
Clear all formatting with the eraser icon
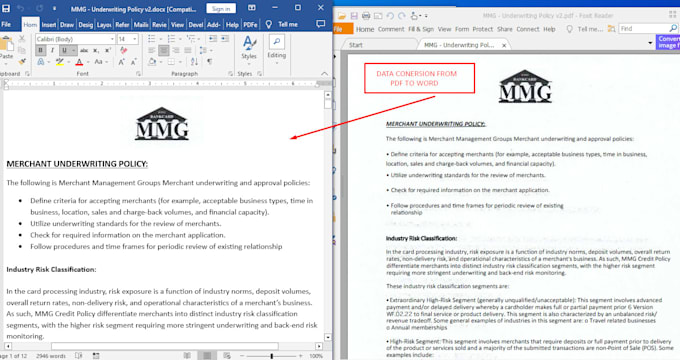124,50
